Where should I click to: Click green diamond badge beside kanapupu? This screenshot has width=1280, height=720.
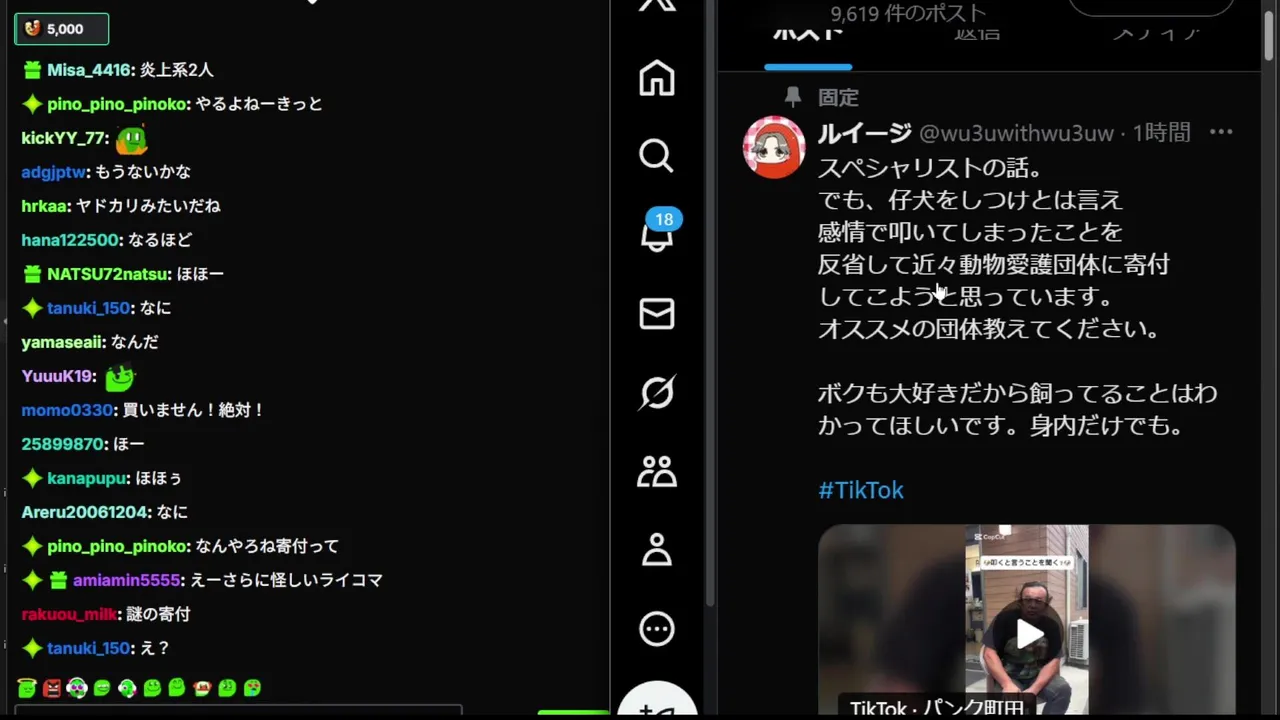coord(32,478)
